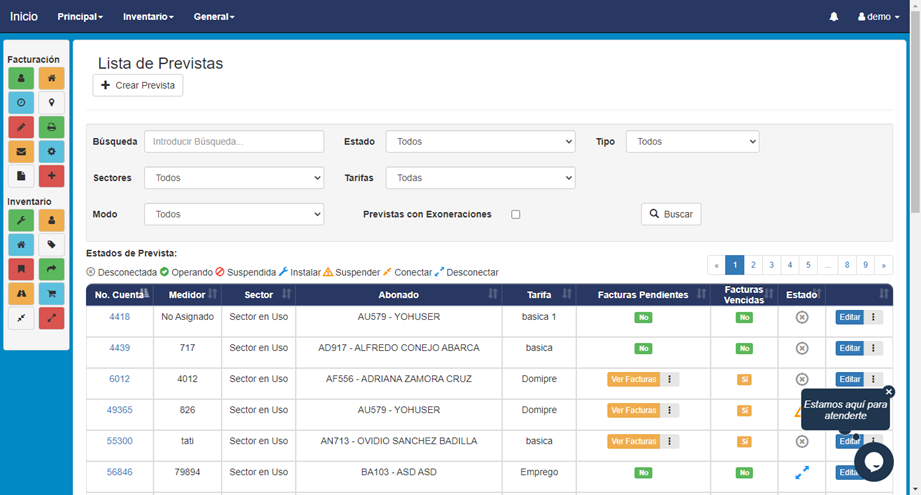Click the disconnected status icon for account 4418
This screenshot has height=495, width=921.
click(802, 317)
